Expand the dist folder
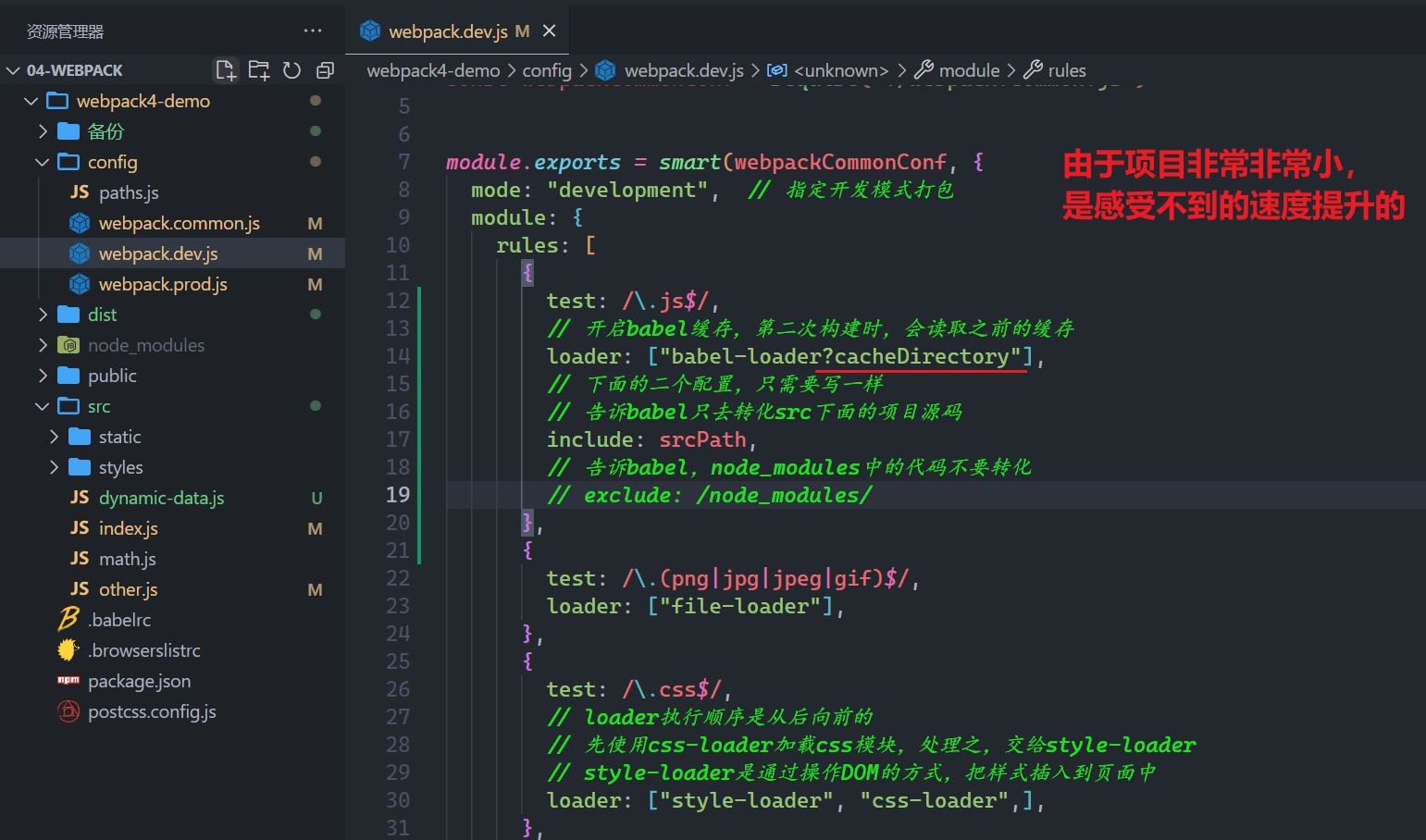This screenshot has width=1426, height=840. point(43,315)
